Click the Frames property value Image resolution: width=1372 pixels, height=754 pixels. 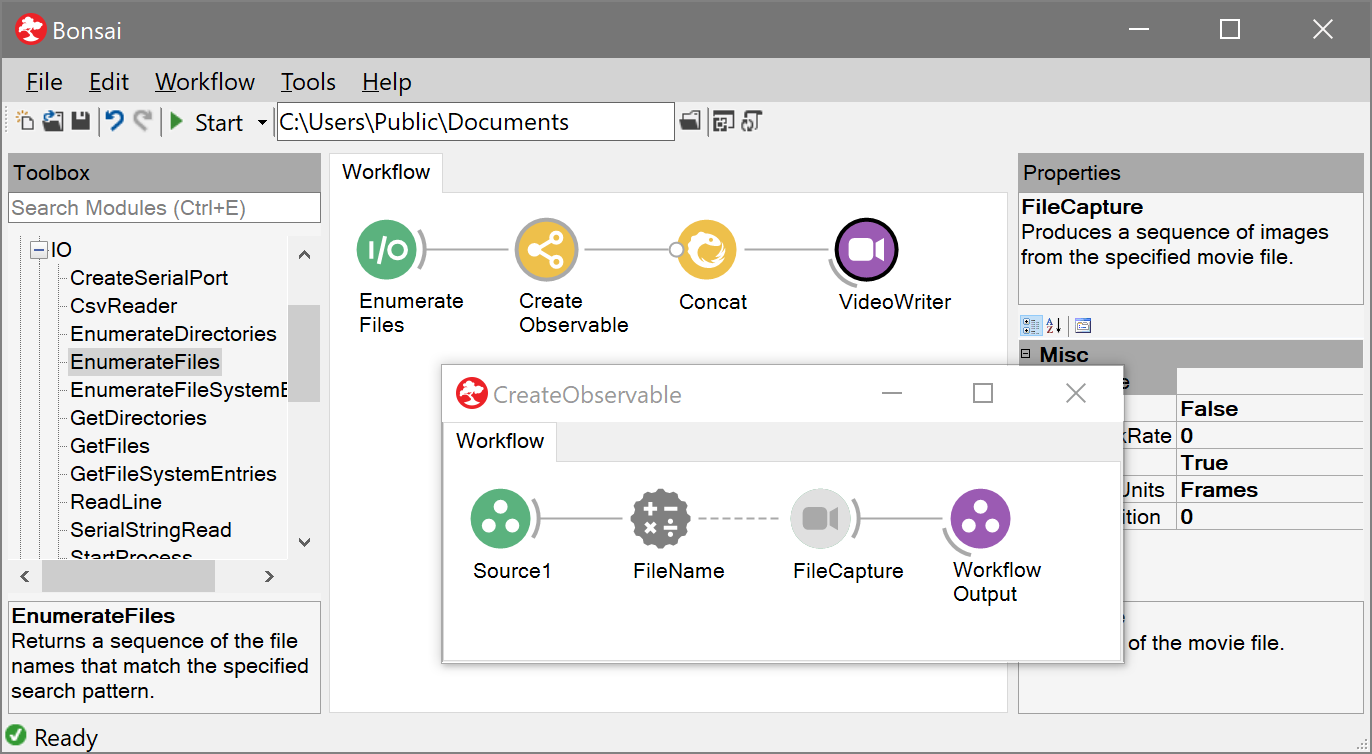tap(1269, 490)
